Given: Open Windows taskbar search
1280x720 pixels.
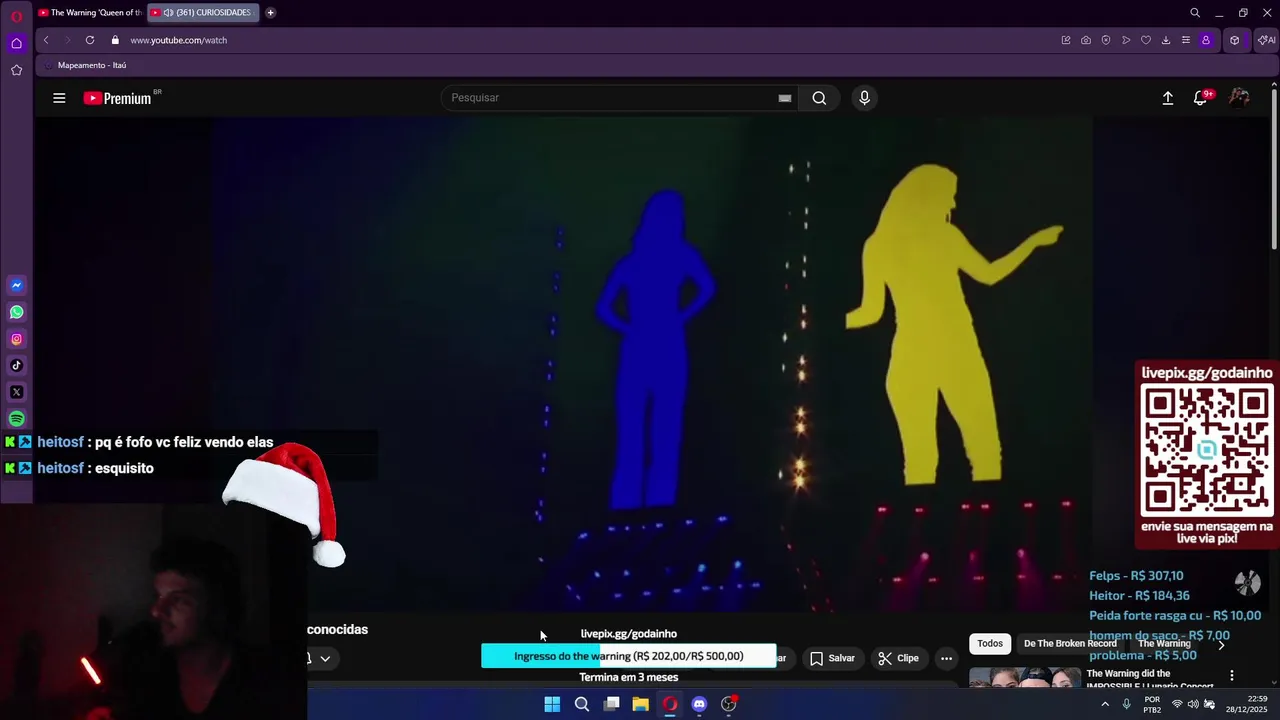Looking at the screenshot, I should [x=582, y=704].
